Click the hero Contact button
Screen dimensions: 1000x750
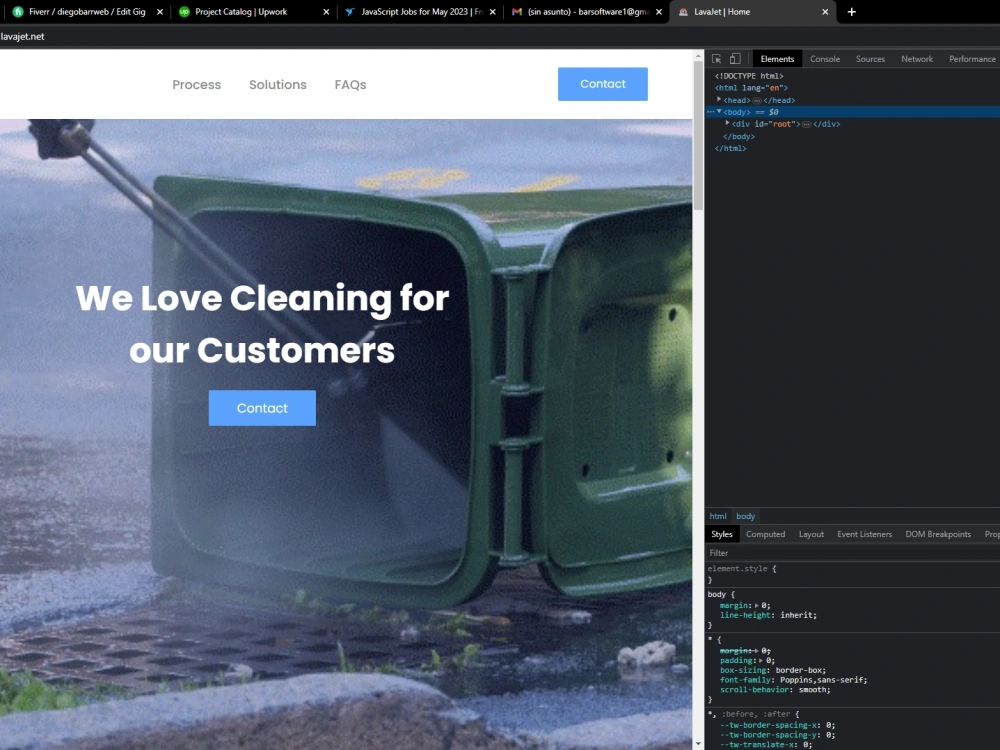[x=262, y=408]
